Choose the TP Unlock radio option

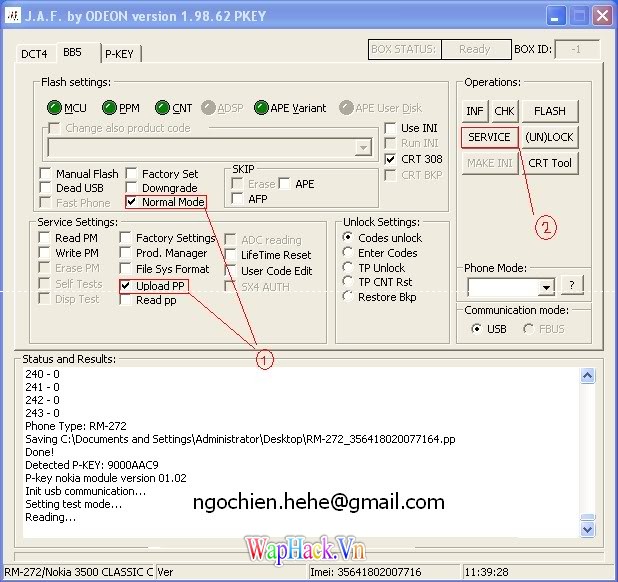tap(348, 267)
